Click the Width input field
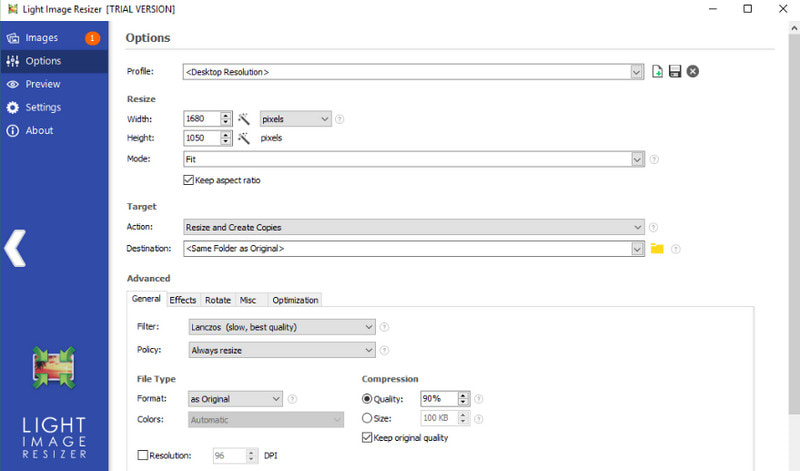 [201, 119]
